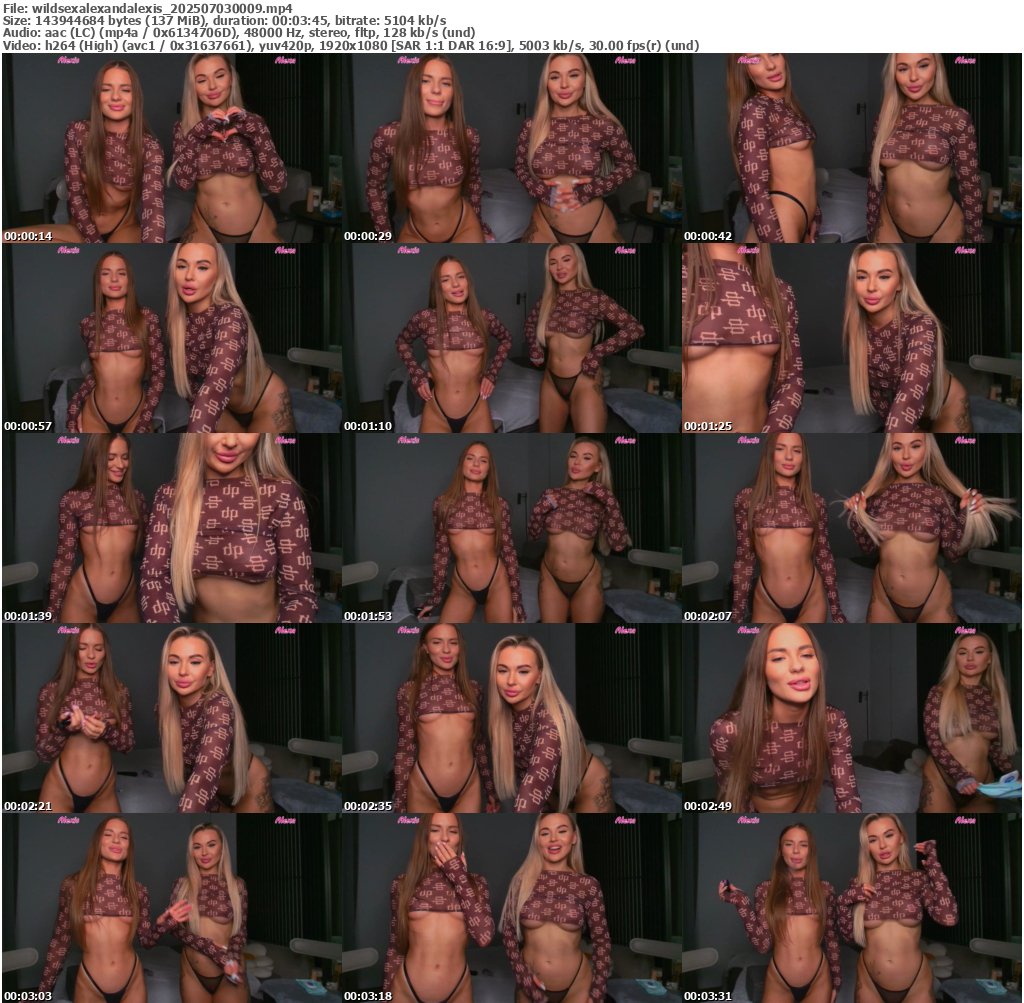Image resolution: width=1024 pixels, height=1003 pixels.
Task: Click the 'Size: 143944684 bytes' info line
Action: click(x=225, y=20)
